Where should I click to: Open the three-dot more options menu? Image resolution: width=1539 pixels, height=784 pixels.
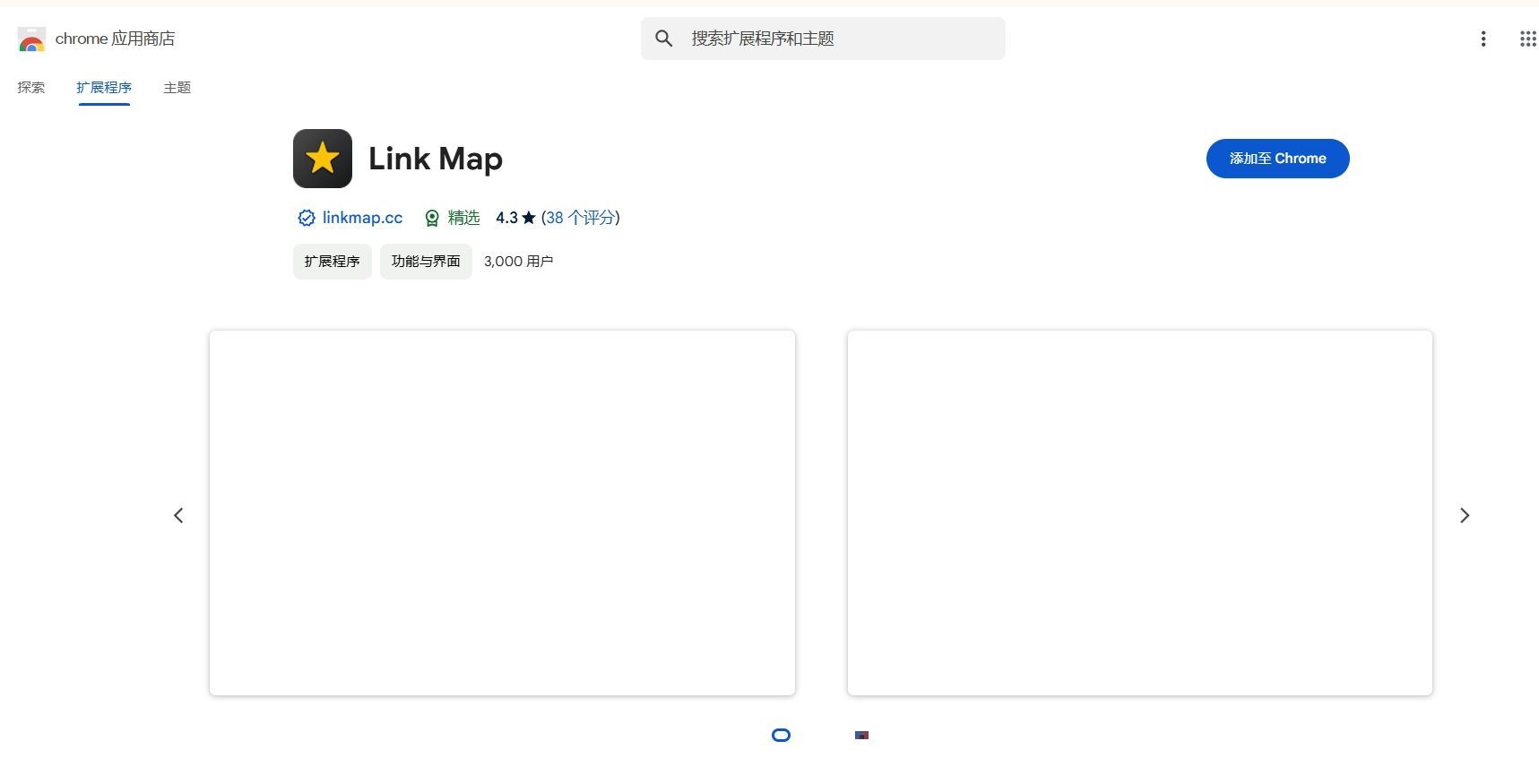click(x=1483, y=39)
